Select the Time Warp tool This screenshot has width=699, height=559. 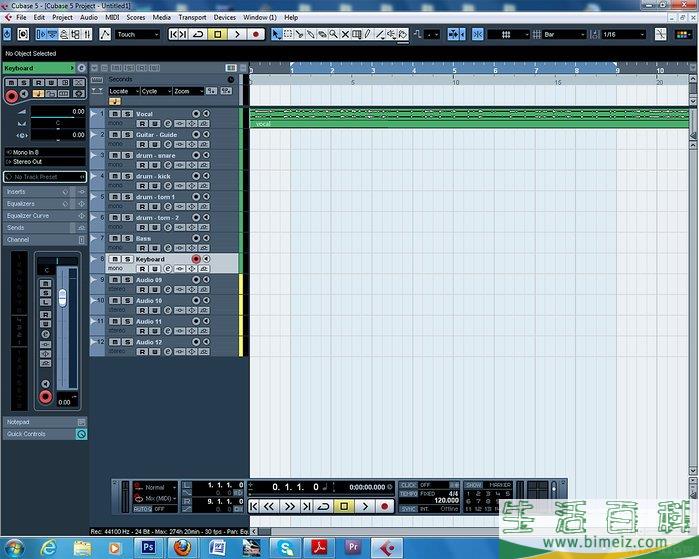357,34
